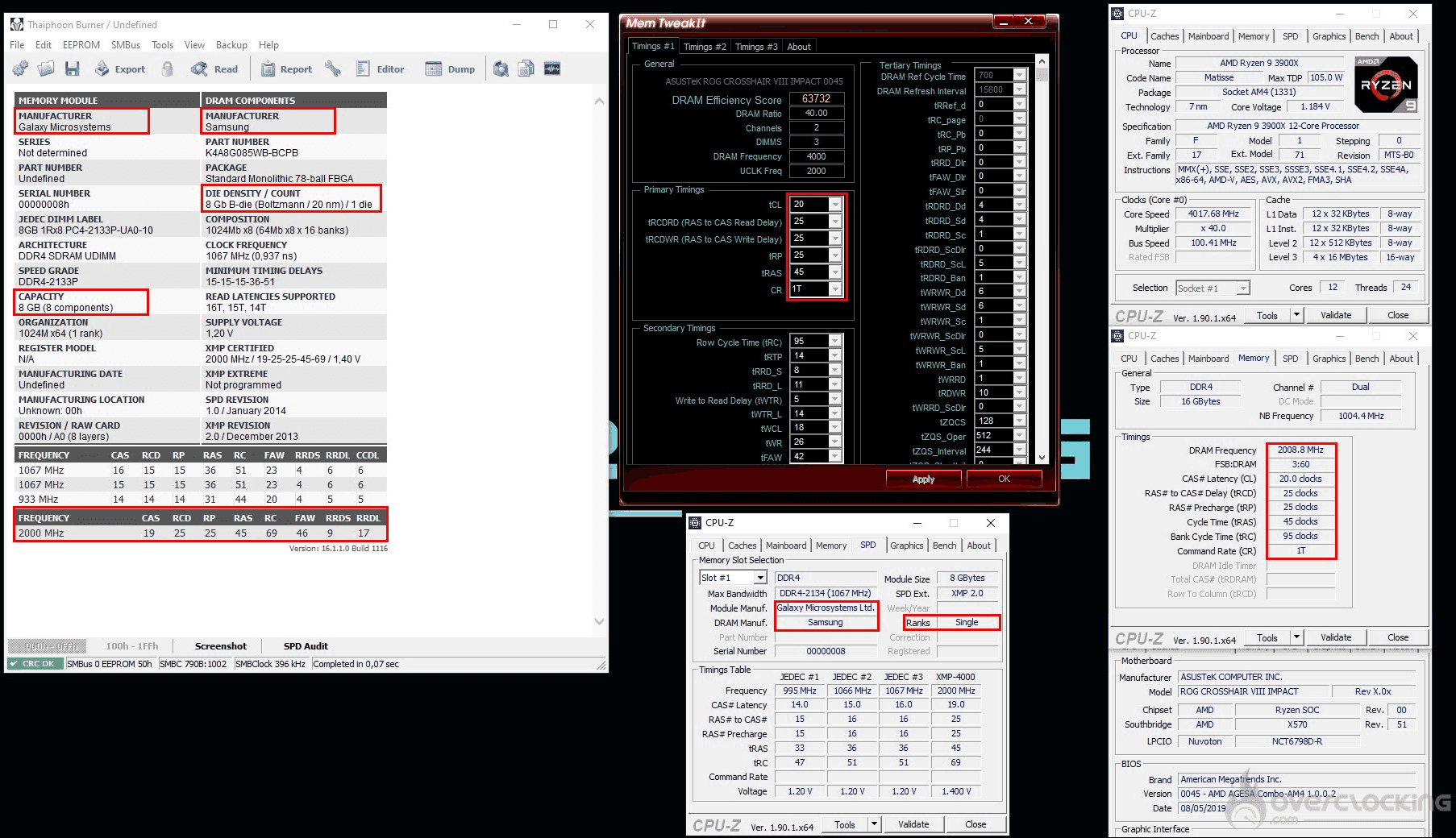
Task: Click the padlock icon in the toolbar
Action: click(x=168, y=69)
